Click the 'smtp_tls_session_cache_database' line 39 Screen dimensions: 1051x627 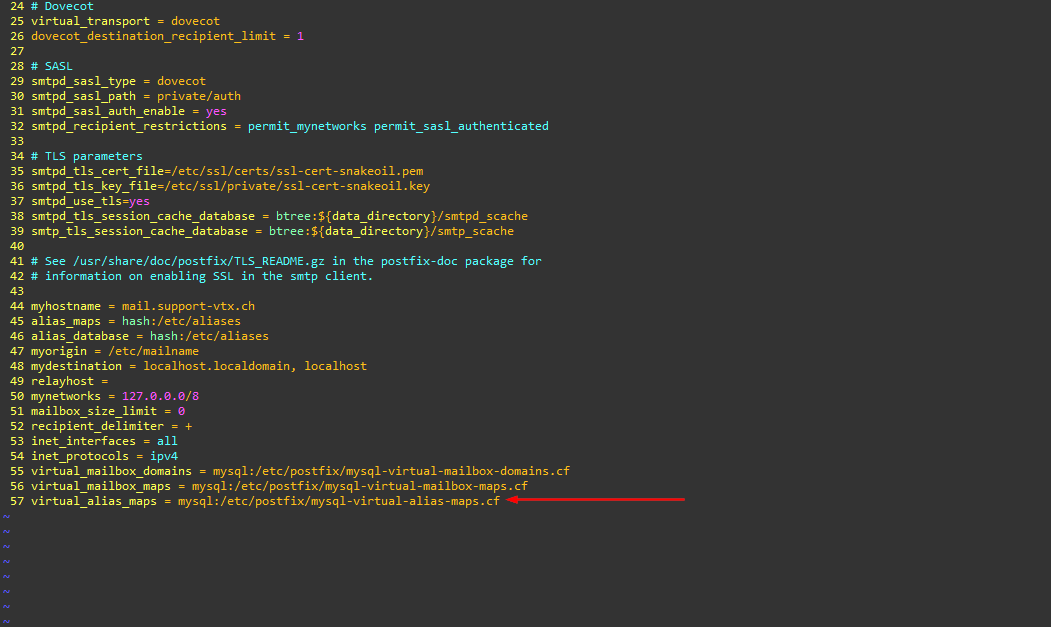click(x=272, y=231)
